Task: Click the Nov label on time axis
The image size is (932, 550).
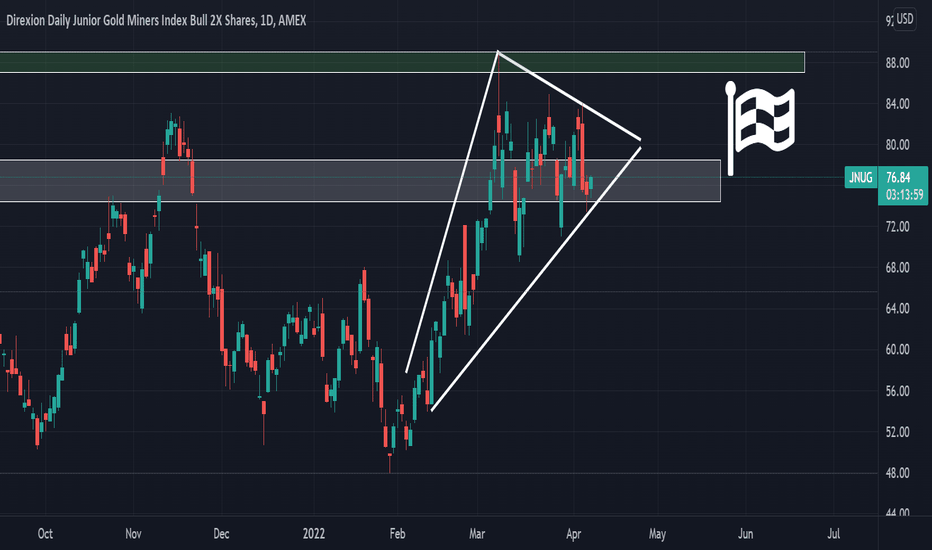Action: point(133,534)
